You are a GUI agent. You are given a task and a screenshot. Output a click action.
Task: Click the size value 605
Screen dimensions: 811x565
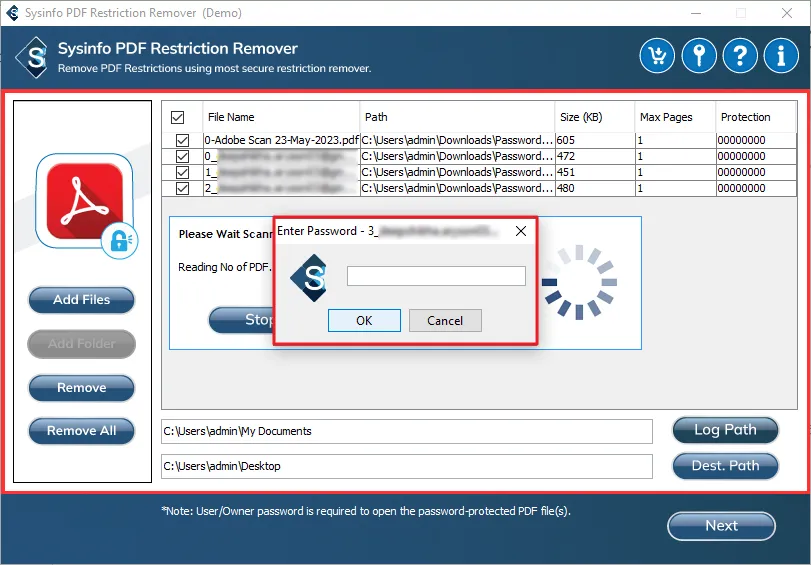[566, 140]
